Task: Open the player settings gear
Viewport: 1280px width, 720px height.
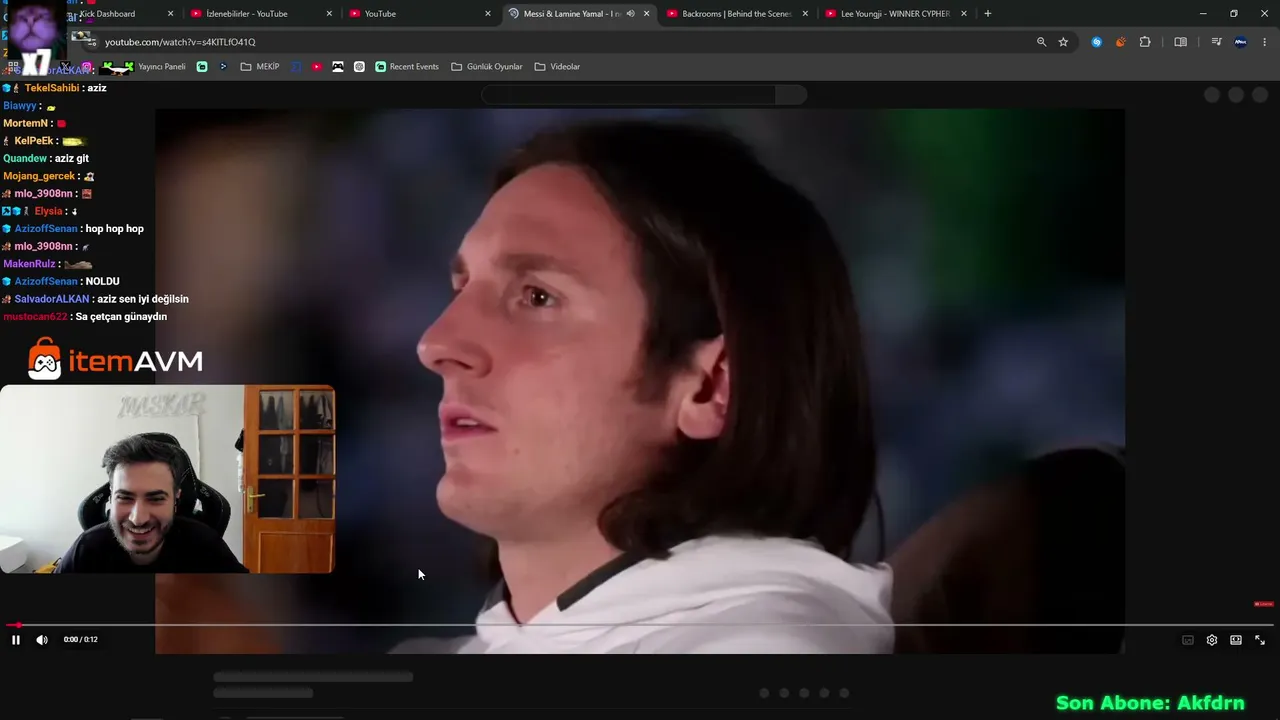Action: (x=1212, y=640)
